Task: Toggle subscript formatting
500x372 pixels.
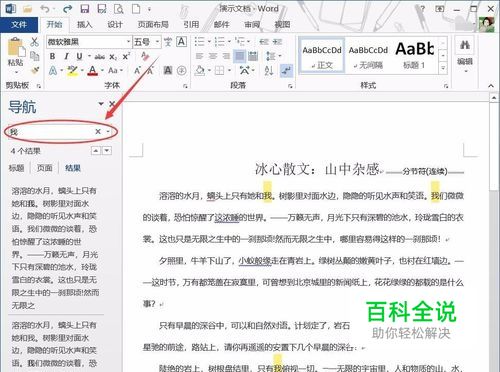Action: (x=113, y=57)
